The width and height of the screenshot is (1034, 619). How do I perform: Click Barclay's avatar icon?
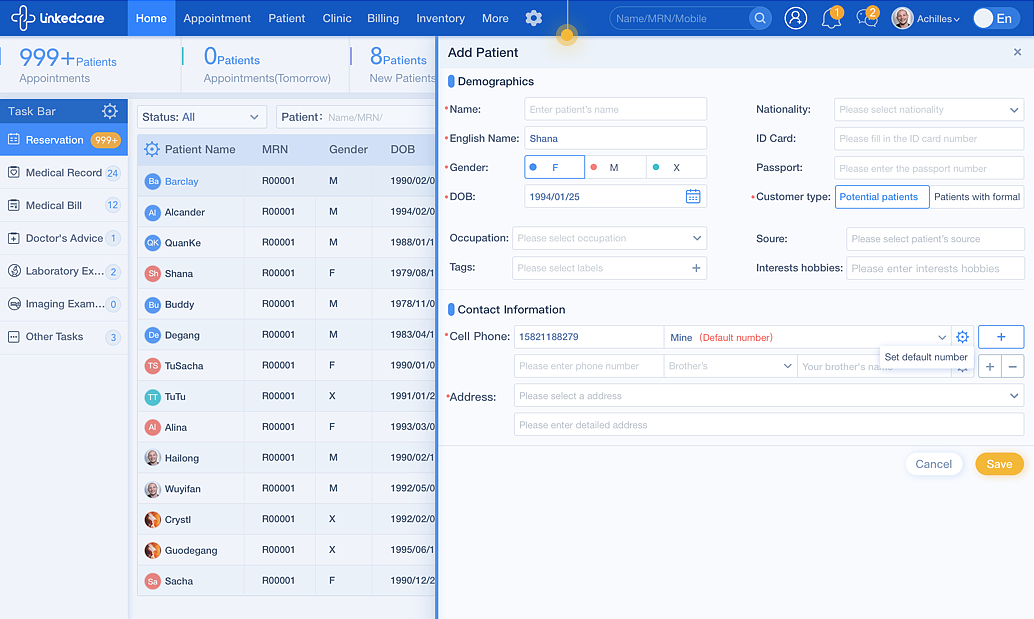point(152,181)
